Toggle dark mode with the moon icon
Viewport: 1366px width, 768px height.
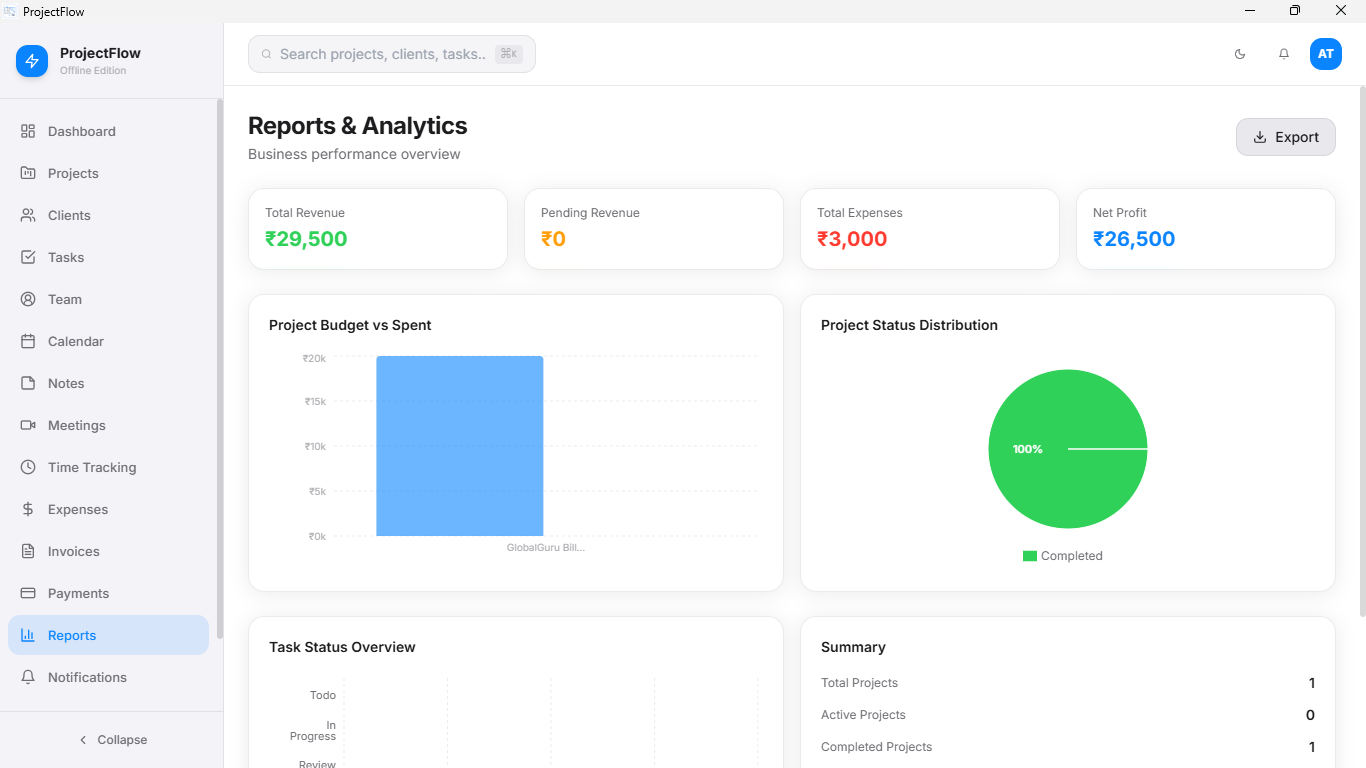point(1240,54)
